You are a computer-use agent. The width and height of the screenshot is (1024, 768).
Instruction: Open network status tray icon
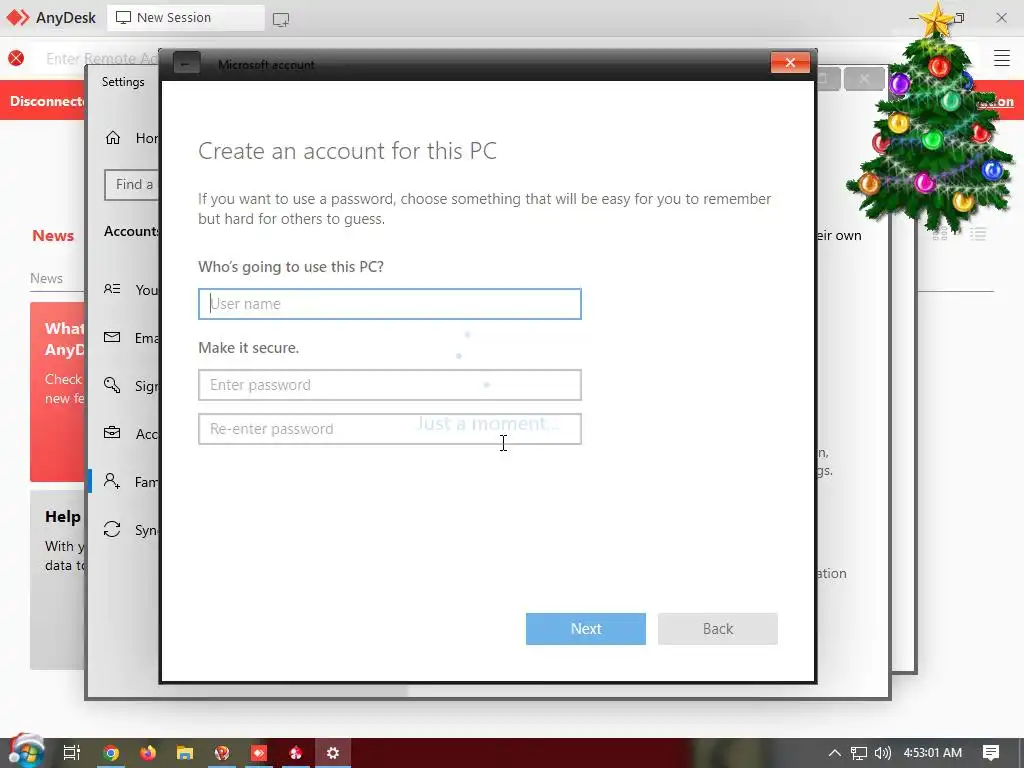(x=859, y=753)
